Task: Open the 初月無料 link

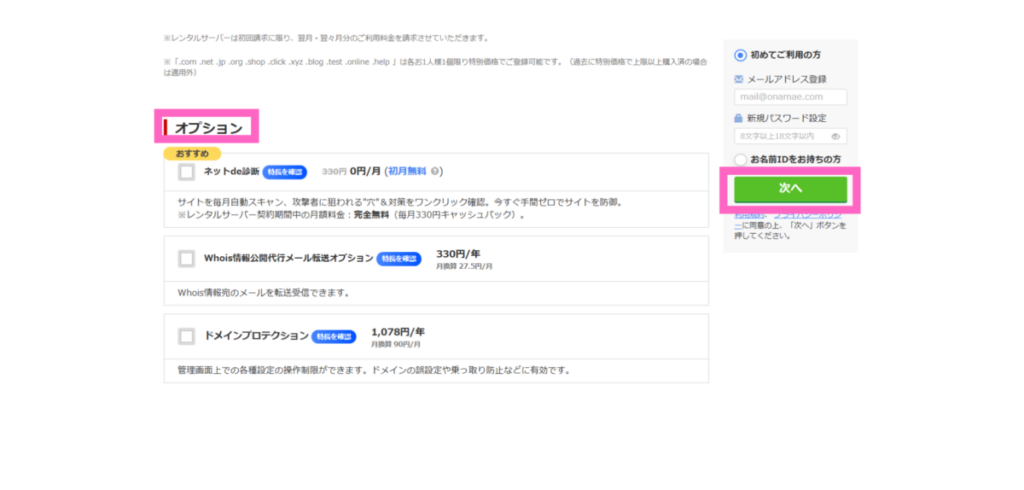Action: click(407, 171)
